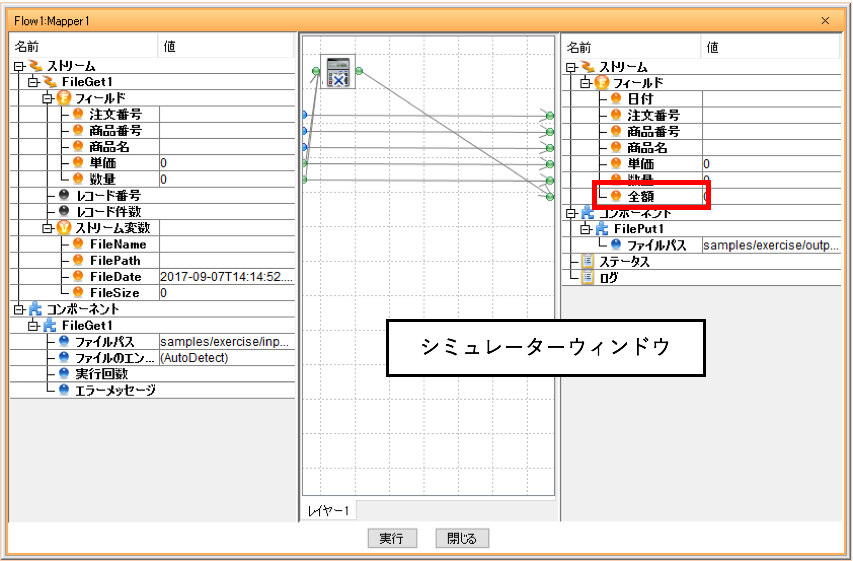Select the ログ tree row

(x=702, y=278)
